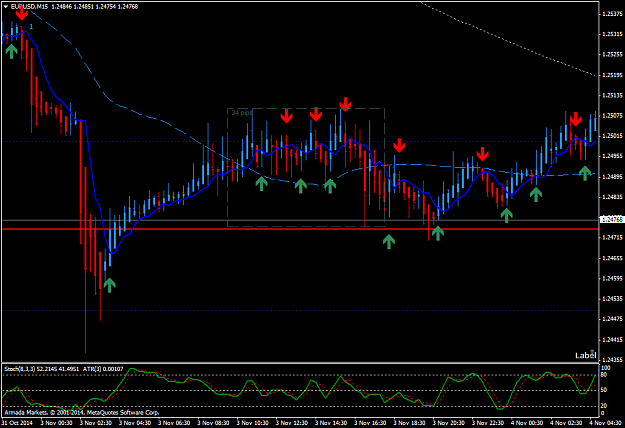Click the stochastic scale value 100
The image size is (625, 428).
605,368
